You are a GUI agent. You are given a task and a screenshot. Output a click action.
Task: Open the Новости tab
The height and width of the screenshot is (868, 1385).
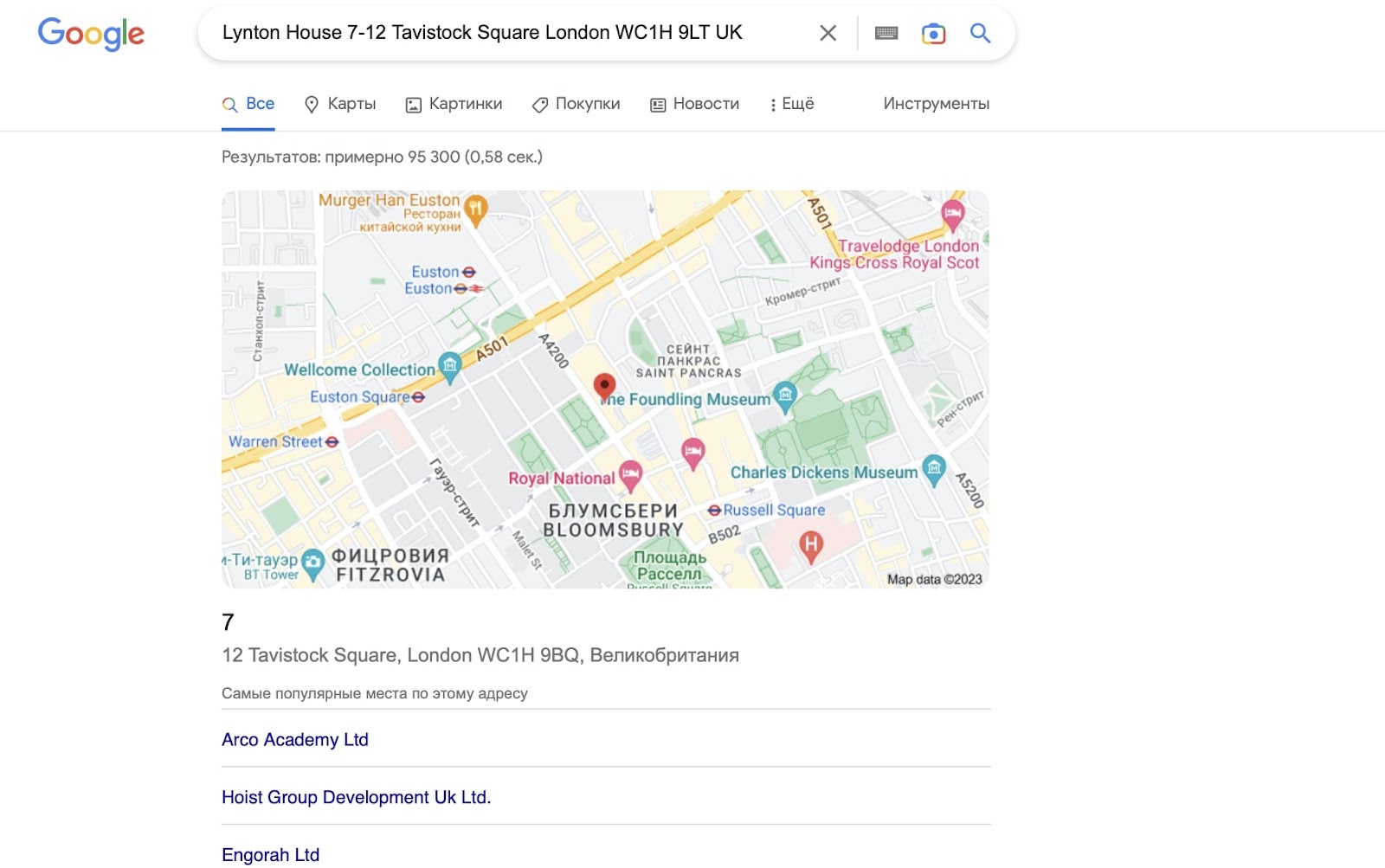coord(695,104)
